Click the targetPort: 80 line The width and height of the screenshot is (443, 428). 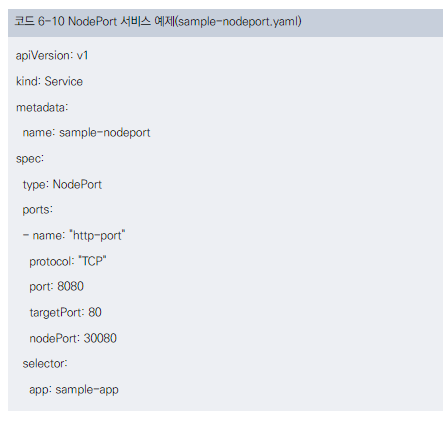coord(65,313)
